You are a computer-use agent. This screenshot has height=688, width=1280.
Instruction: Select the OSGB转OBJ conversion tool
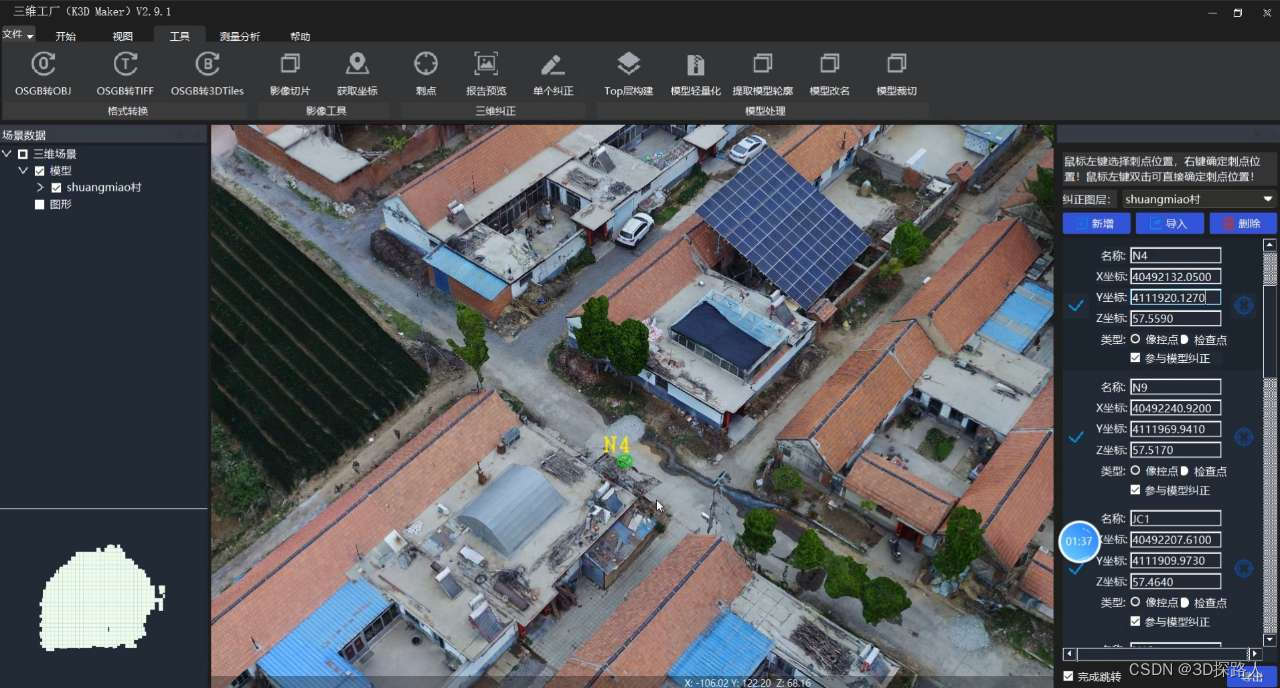[42, 72]
